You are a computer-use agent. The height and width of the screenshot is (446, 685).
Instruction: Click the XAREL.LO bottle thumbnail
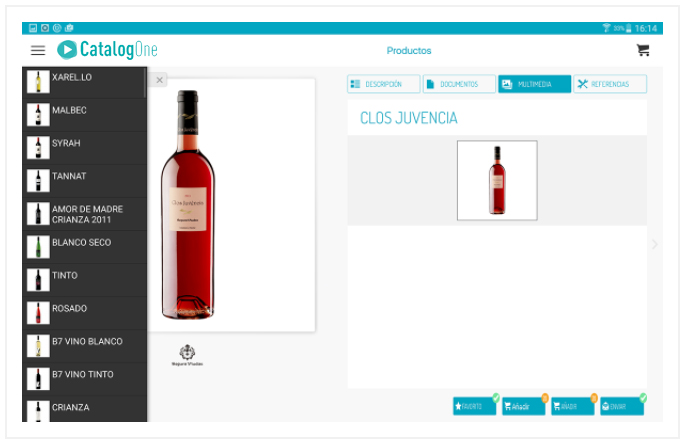pos(38,82)
